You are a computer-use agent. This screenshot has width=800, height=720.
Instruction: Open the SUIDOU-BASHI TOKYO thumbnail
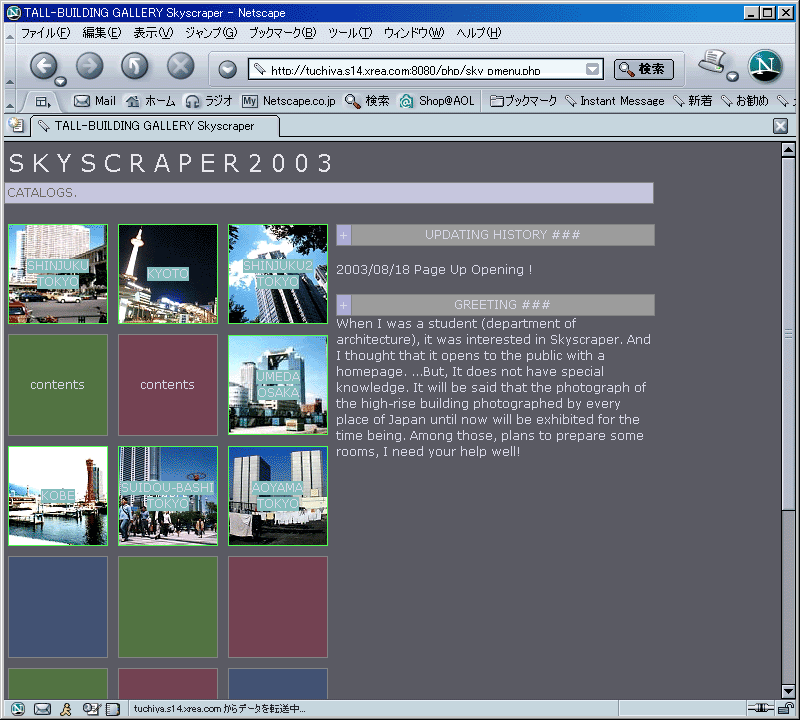[168, 496]
